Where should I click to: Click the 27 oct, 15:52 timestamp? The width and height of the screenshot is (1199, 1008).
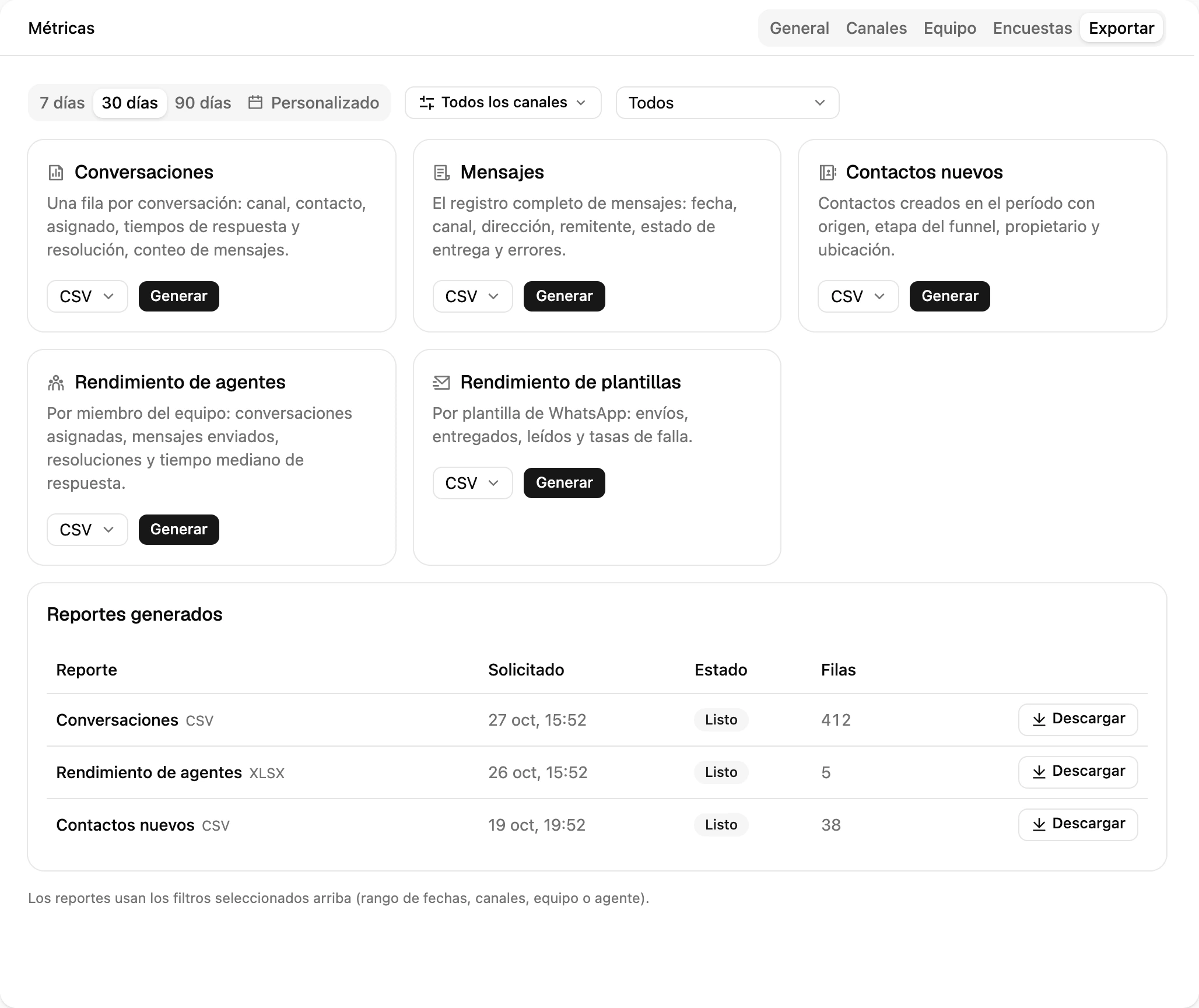tap(537, 720)
